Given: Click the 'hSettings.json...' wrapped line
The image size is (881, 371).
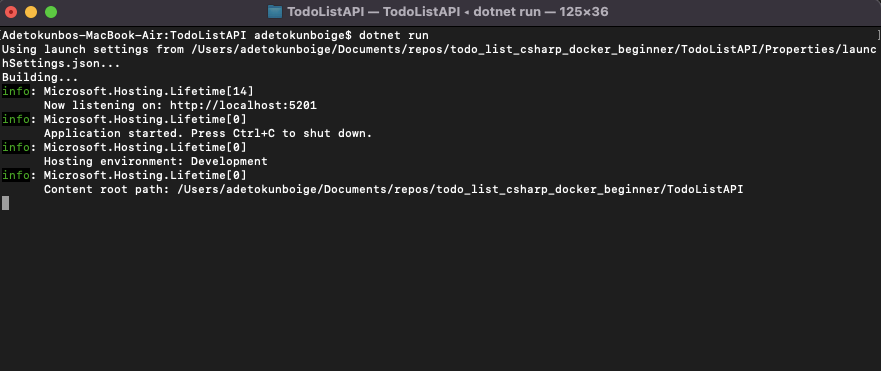Looking at the screenshot, I should click(61, 64).
